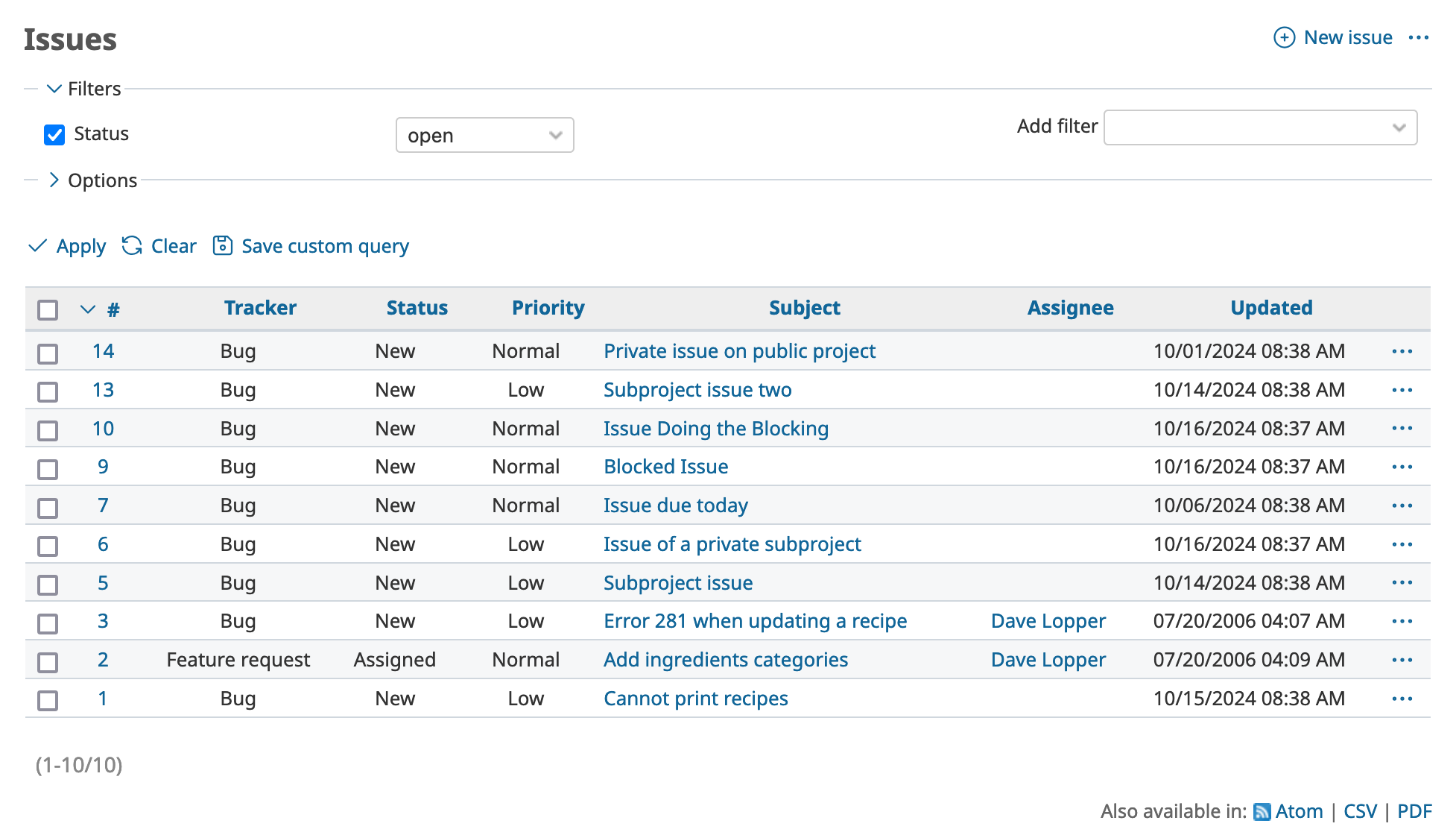Open the Blocked Issue link
Viewport: 1456px width, 838px height.
pyautogui.click(x=665, y=466)
